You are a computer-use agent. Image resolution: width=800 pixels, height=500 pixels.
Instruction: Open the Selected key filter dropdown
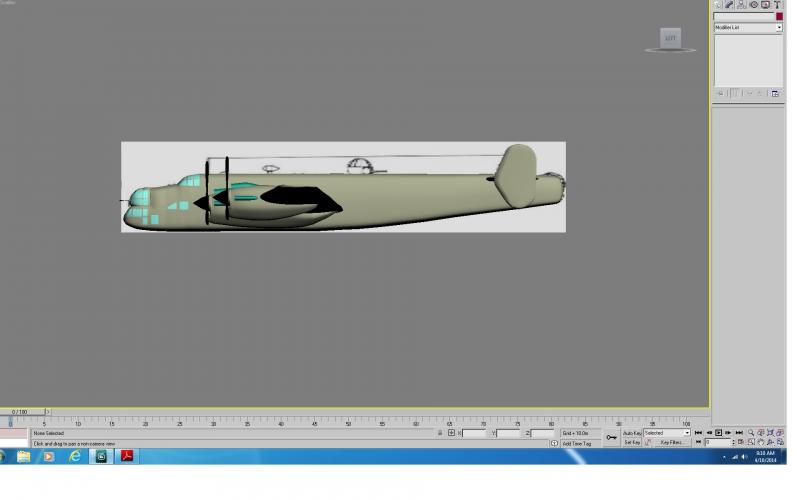[667, 433]
